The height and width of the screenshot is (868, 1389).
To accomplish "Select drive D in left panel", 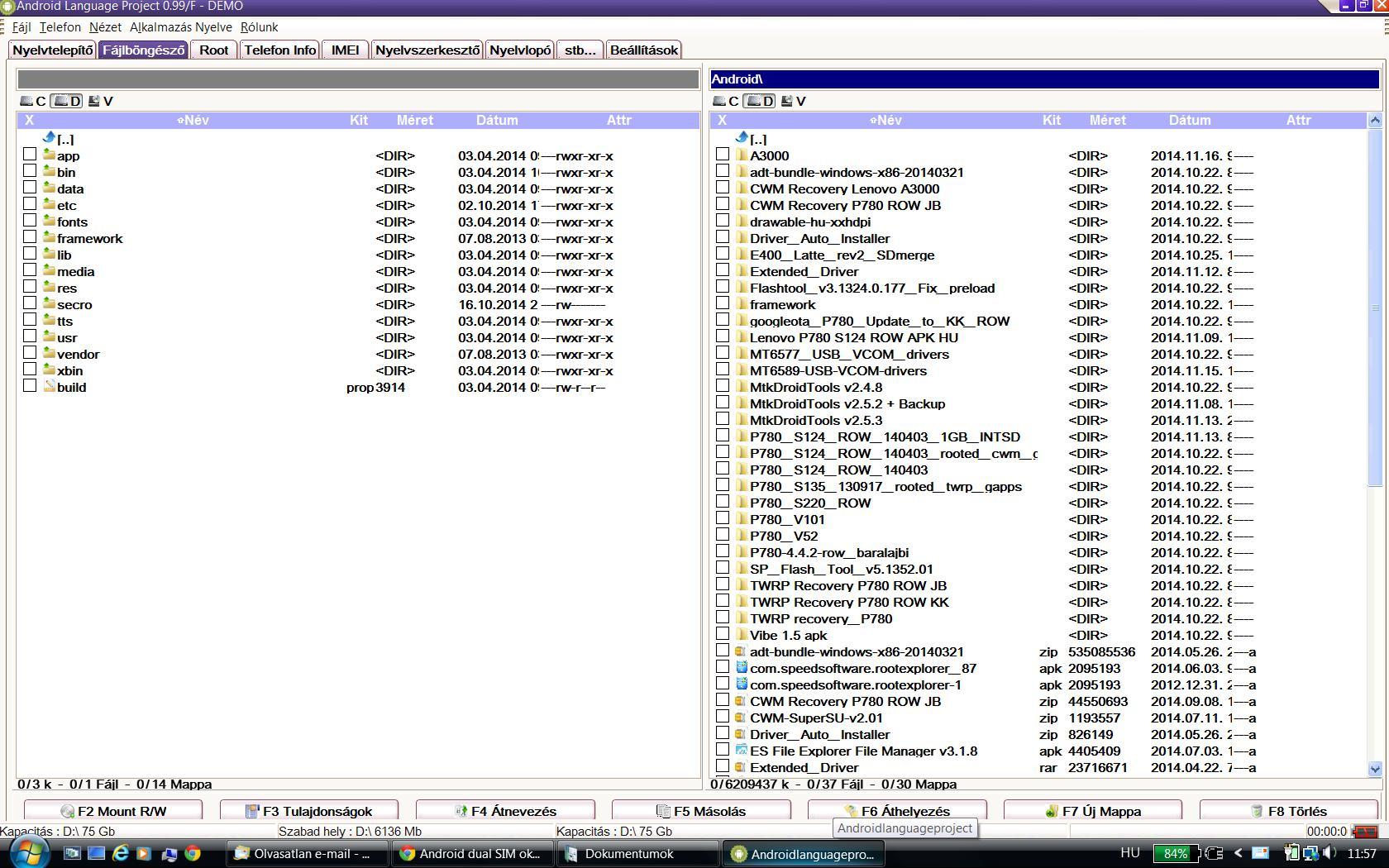I will click(67, 101).
